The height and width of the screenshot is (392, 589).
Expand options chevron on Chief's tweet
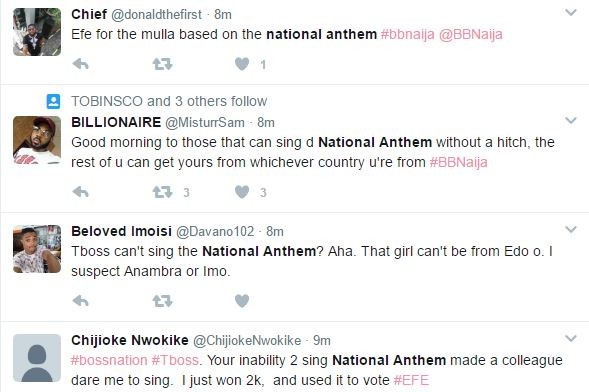[x=571, y=12]
